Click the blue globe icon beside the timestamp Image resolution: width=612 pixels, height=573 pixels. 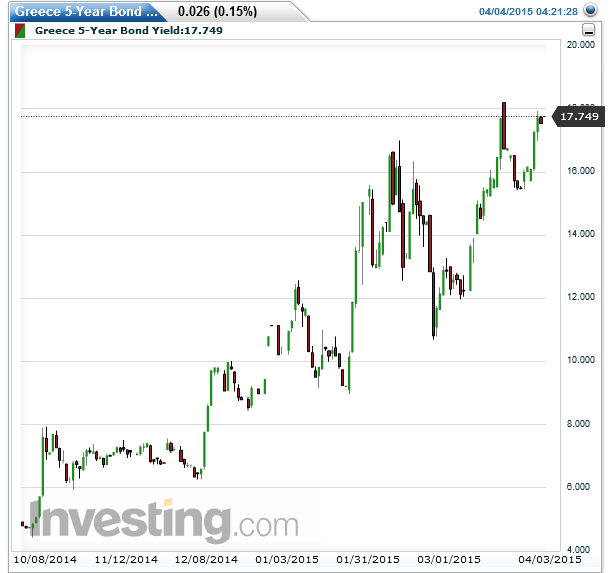click(590, 10)
